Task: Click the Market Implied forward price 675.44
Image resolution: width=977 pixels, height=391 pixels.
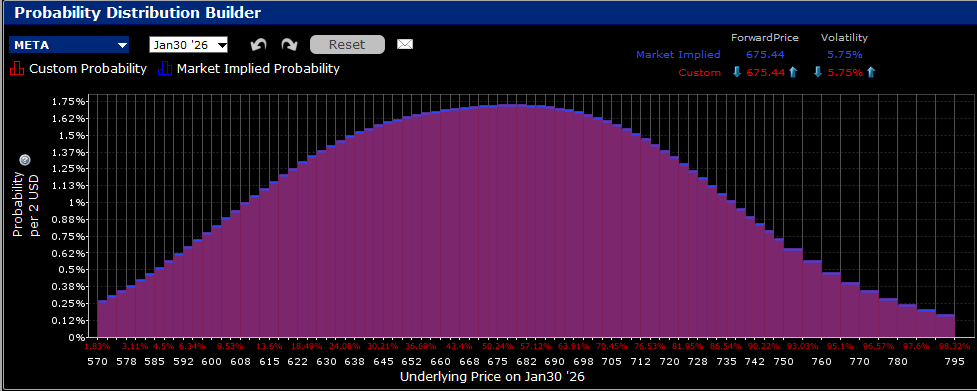Action: [x=765, y=55]
